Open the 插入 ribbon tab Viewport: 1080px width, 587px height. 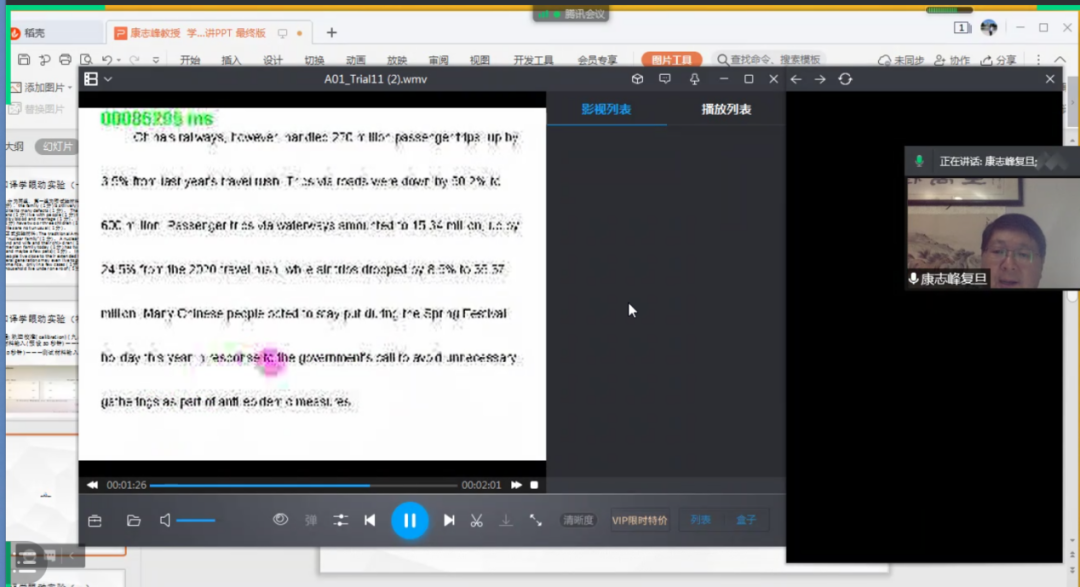[x=231, y=60]
